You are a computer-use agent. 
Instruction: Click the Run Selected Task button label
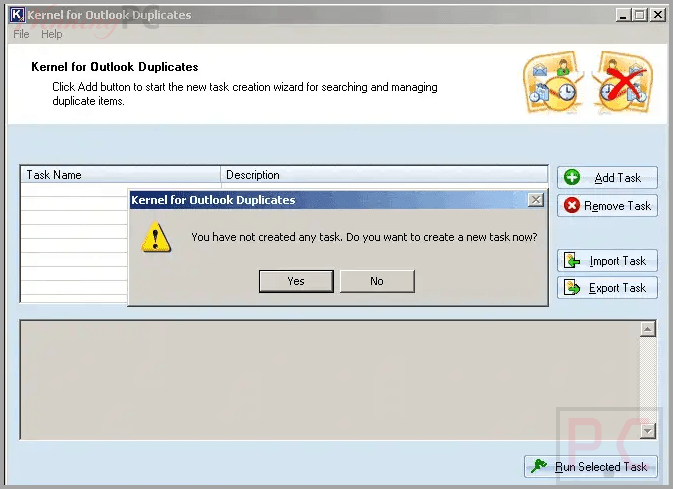tap(600, 467)
